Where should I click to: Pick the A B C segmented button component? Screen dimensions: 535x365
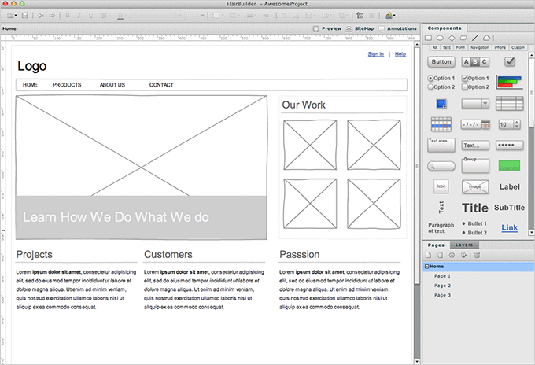tap(475, 62)
